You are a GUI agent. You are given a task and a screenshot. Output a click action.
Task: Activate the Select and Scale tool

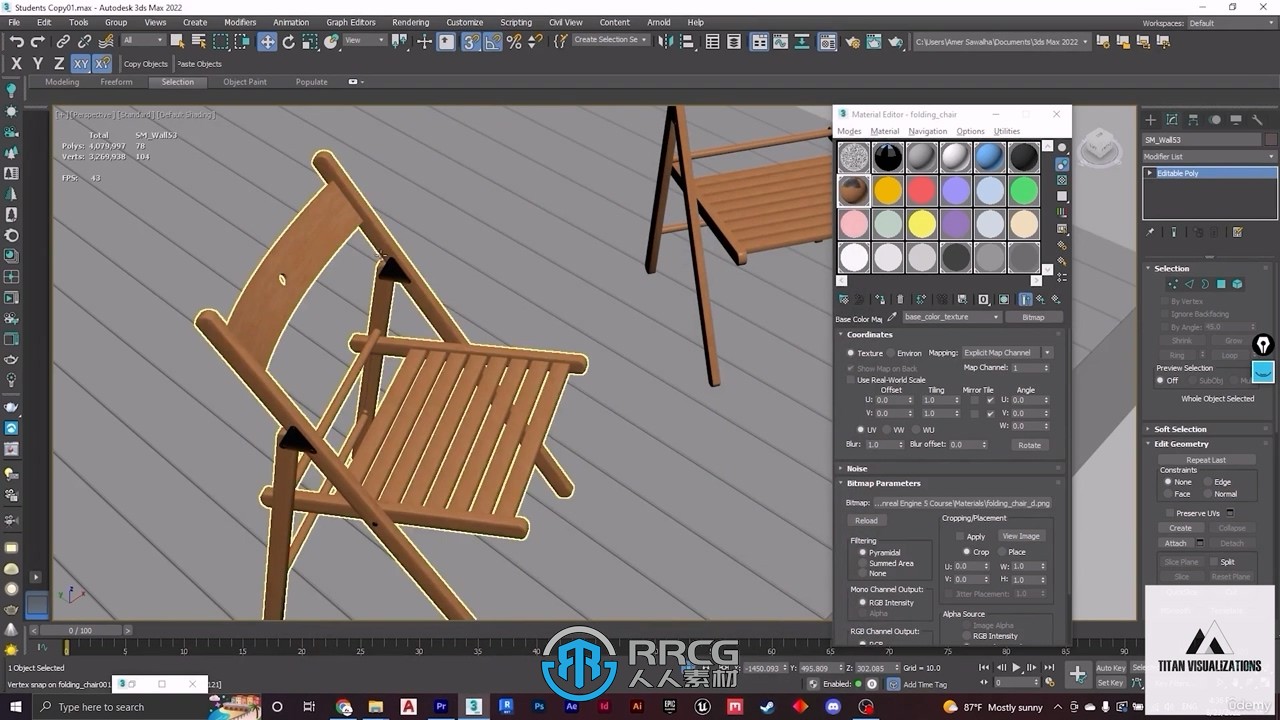click(310, 41)
